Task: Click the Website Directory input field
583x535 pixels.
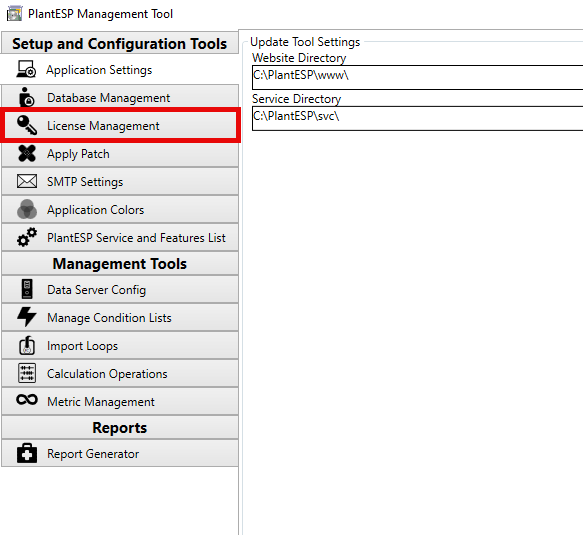Action: [x=417, y=77]
